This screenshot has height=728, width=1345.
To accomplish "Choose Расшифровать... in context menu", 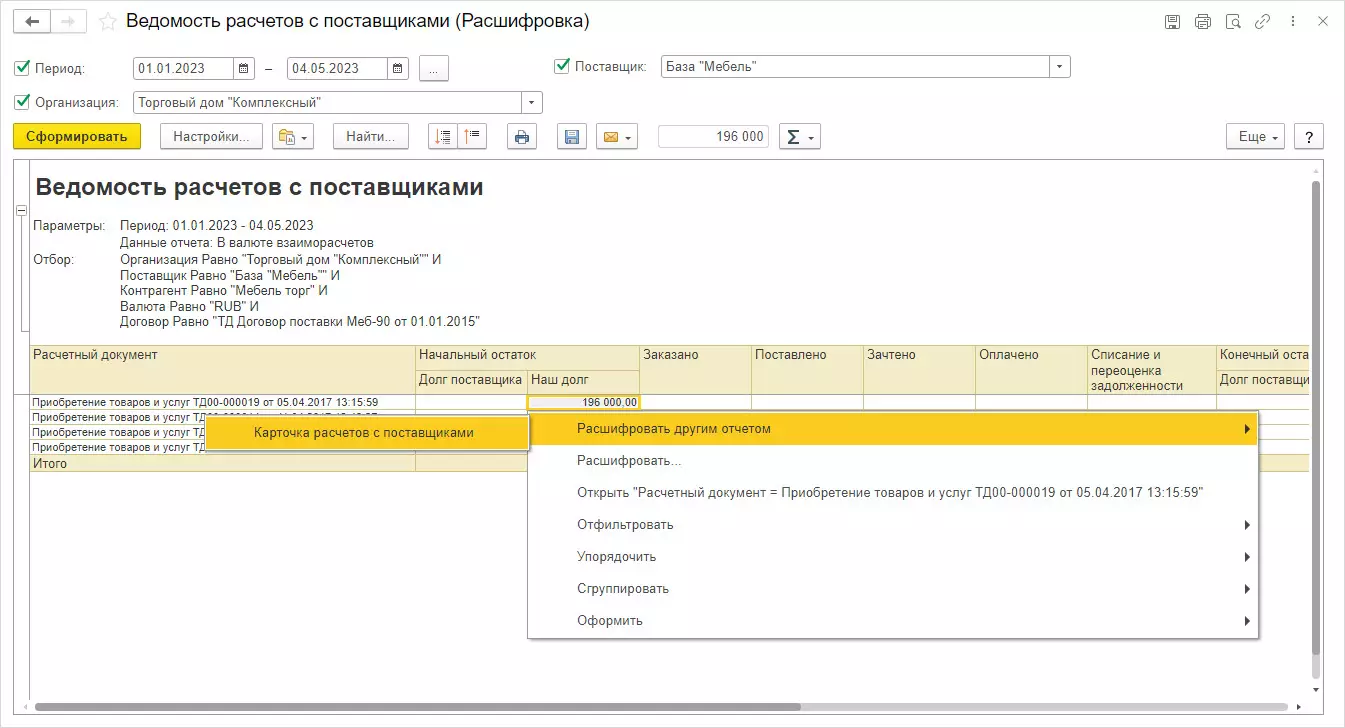I will [629, 461].
